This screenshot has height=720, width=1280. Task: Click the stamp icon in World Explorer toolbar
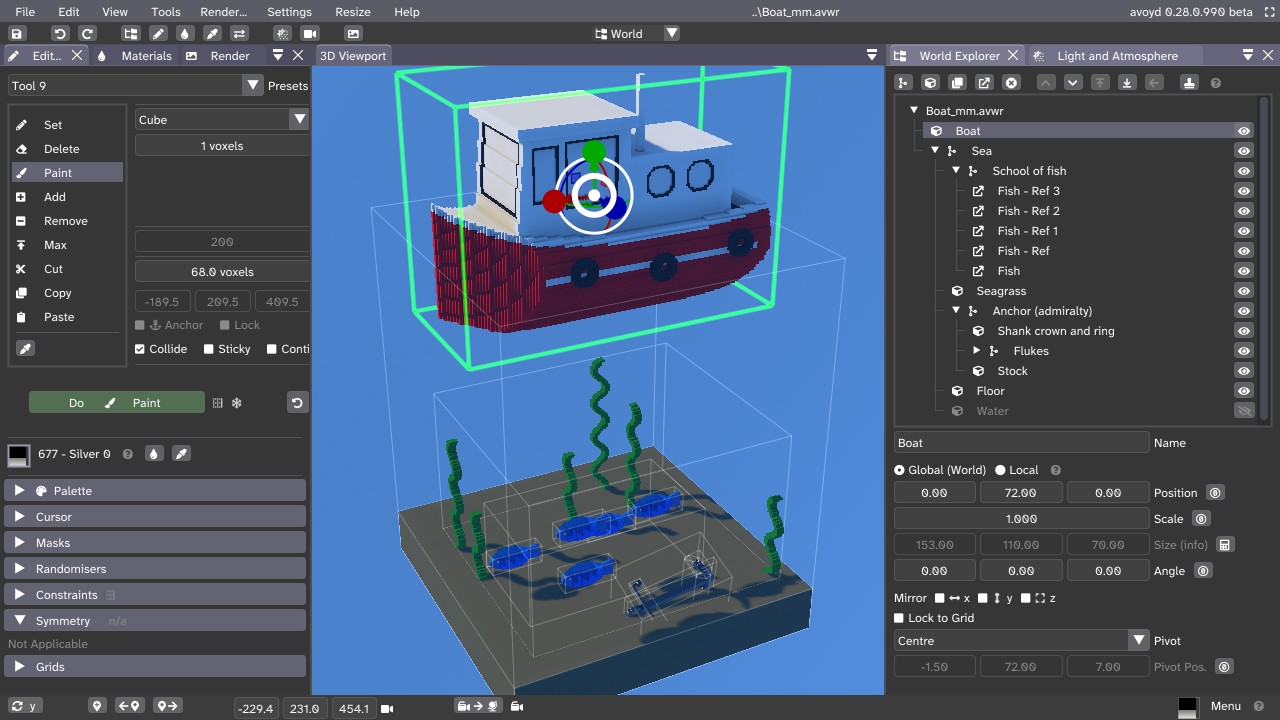[1189, 83]
